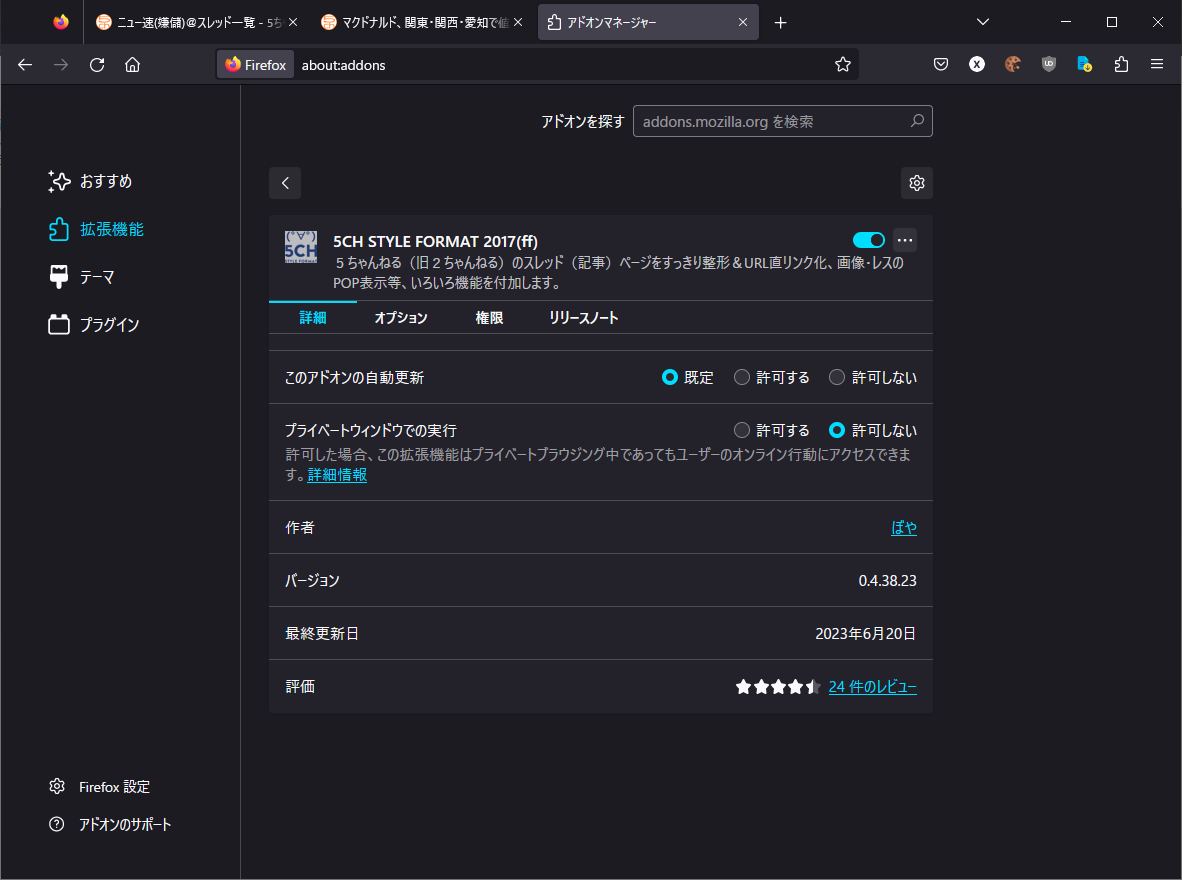The height and width of the screenshot is (880, 1182).
Task: Open プラグイン plugins section
Action: (x=94, y=325)
